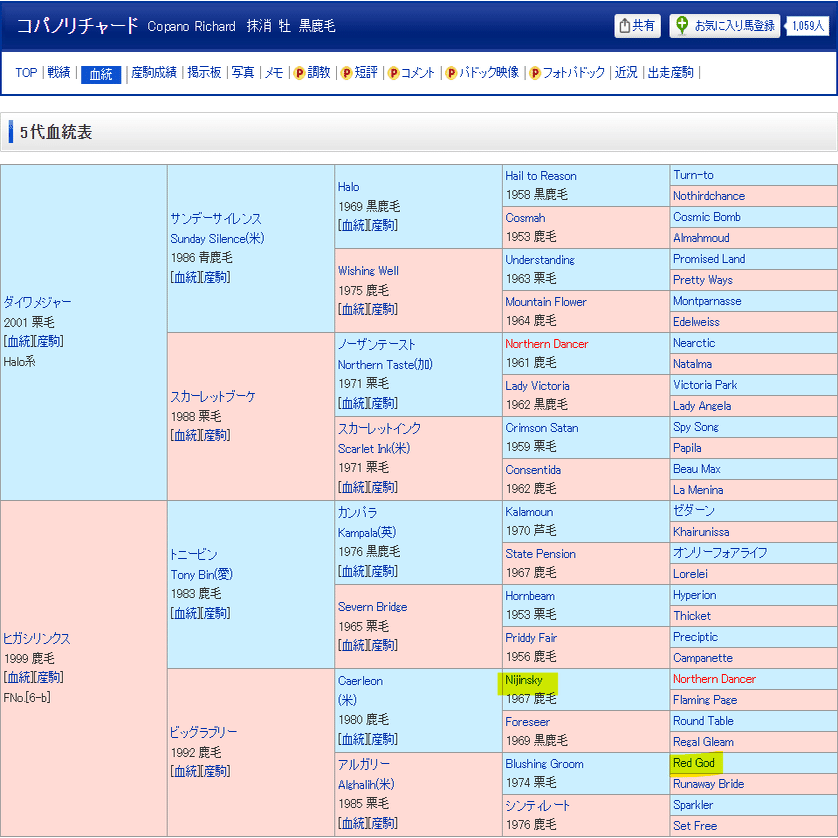The width and height of the screenshot is (838, 838).
Task: Click the green pin favorite-horse icon
Action: click(x=682, y=25)
